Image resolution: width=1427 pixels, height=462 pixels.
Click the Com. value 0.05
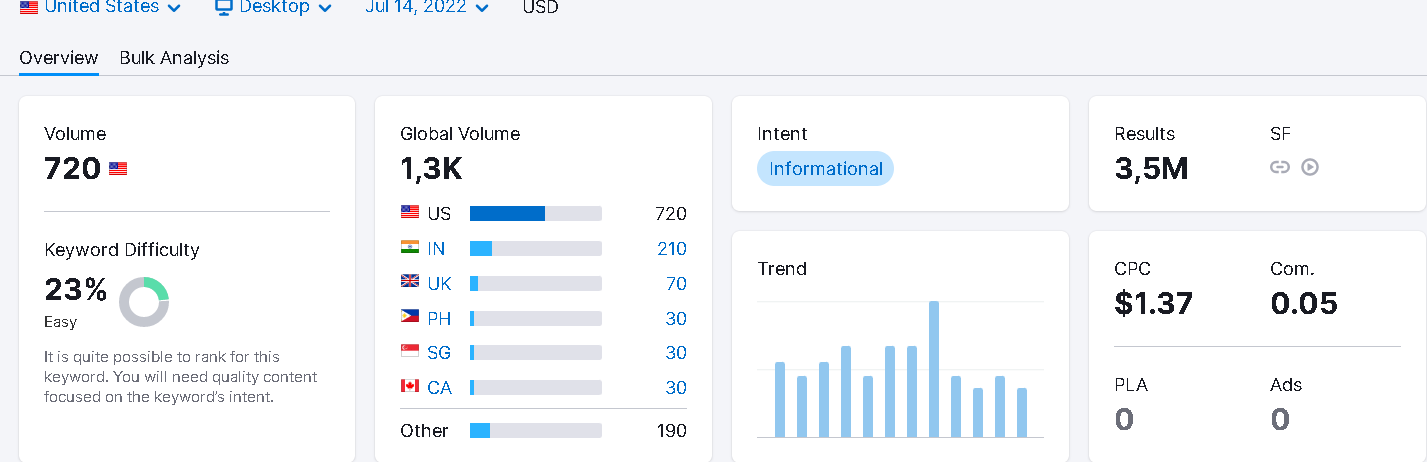click(x=1304, y=303)
